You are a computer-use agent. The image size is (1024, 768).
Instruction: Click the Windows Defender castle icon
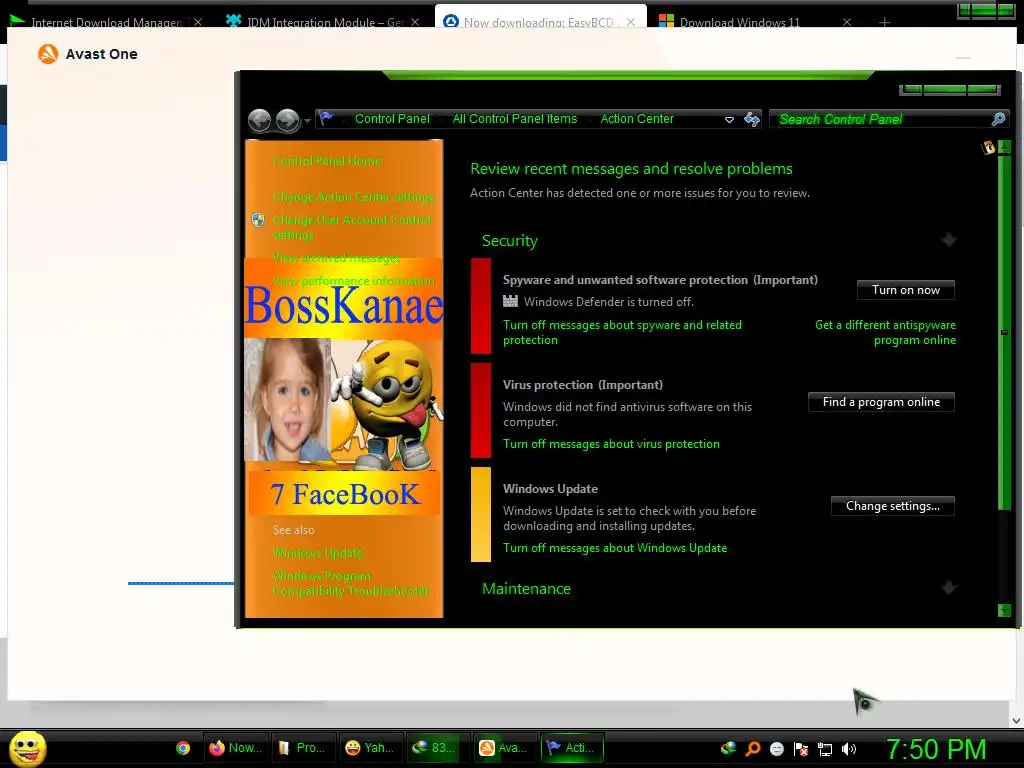click(x=510, y=301)
